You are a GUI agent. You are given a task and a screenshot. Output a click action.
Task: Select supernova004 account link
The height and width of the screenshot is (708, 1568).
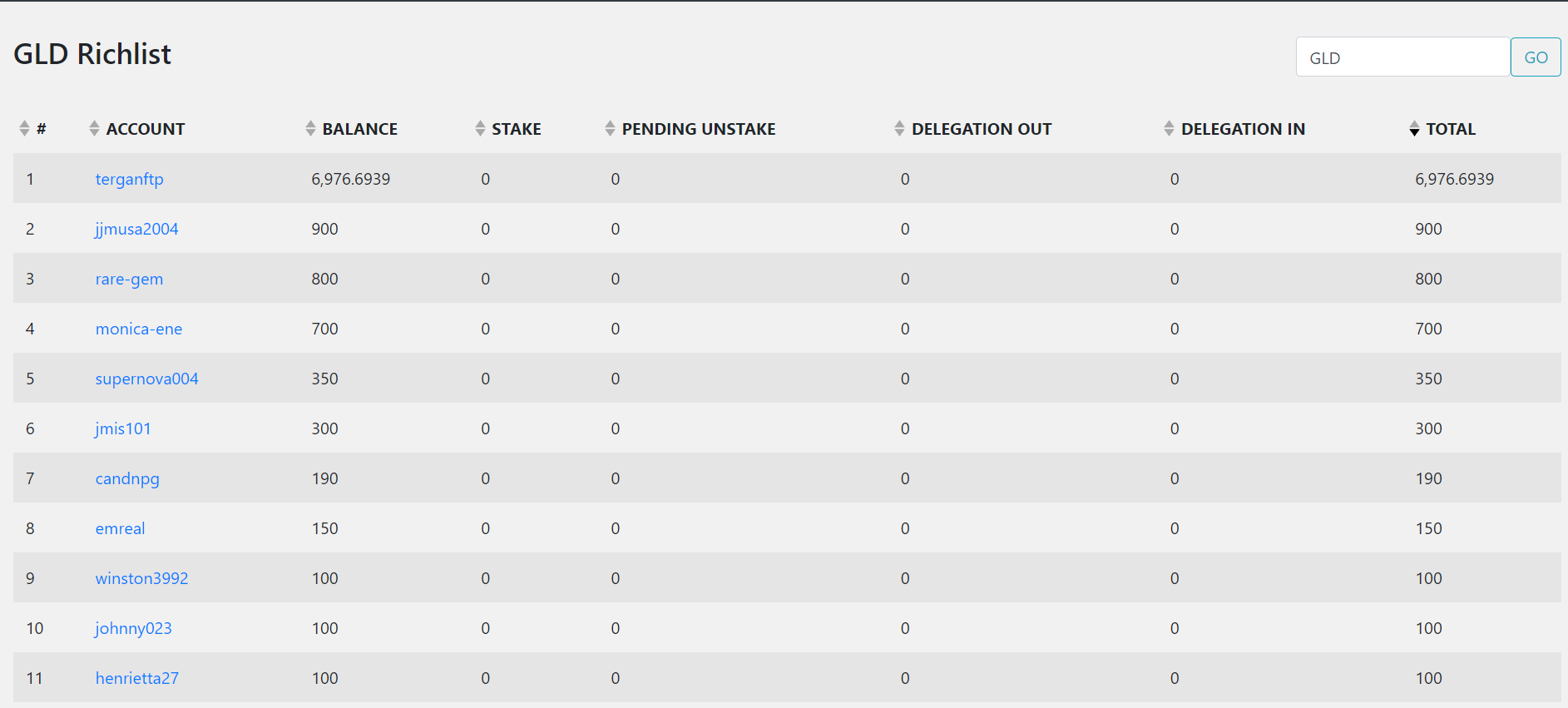point(146,379)
